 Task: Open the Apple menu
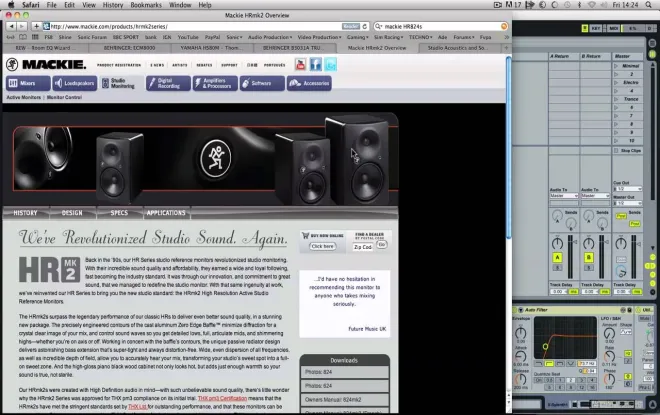tap(11, 5)
